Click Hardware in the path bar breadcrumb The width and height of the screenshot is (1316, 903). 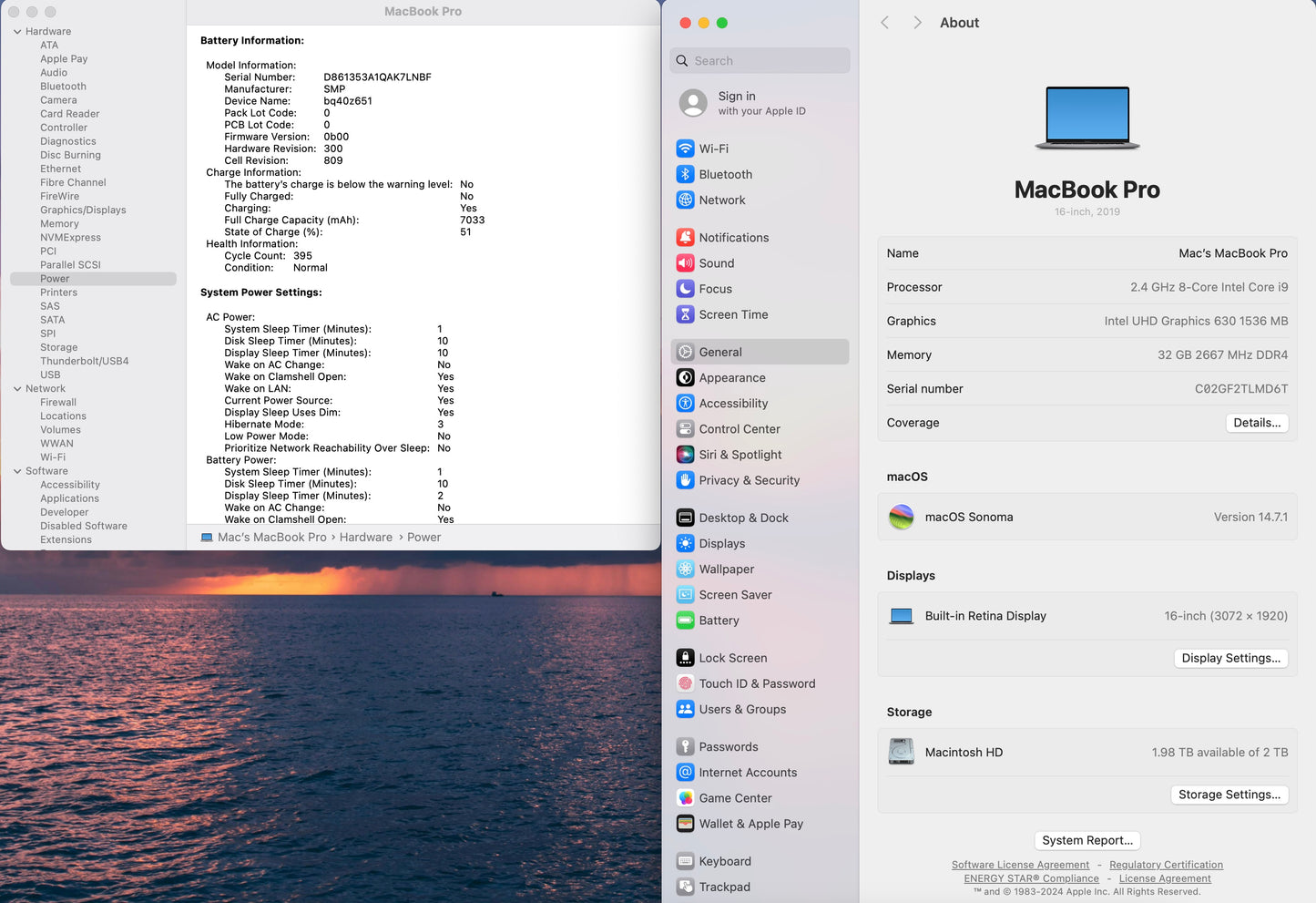366,538
